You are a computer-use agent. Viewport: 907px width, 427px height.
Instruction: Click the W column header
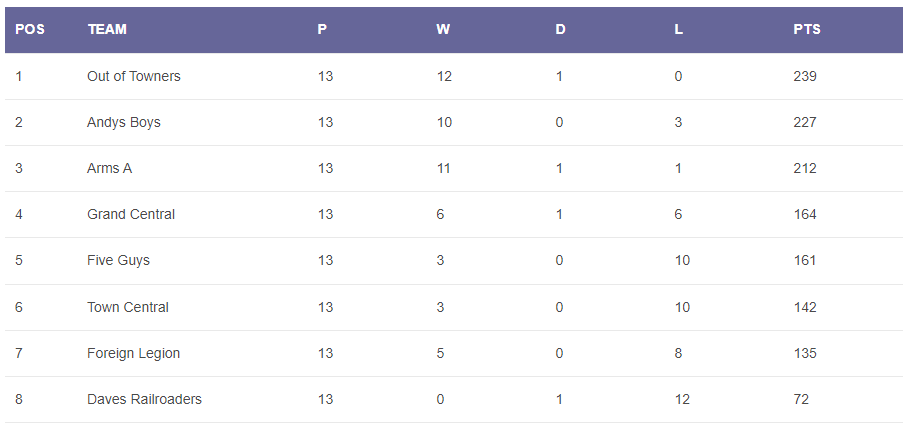click(443, 29)
